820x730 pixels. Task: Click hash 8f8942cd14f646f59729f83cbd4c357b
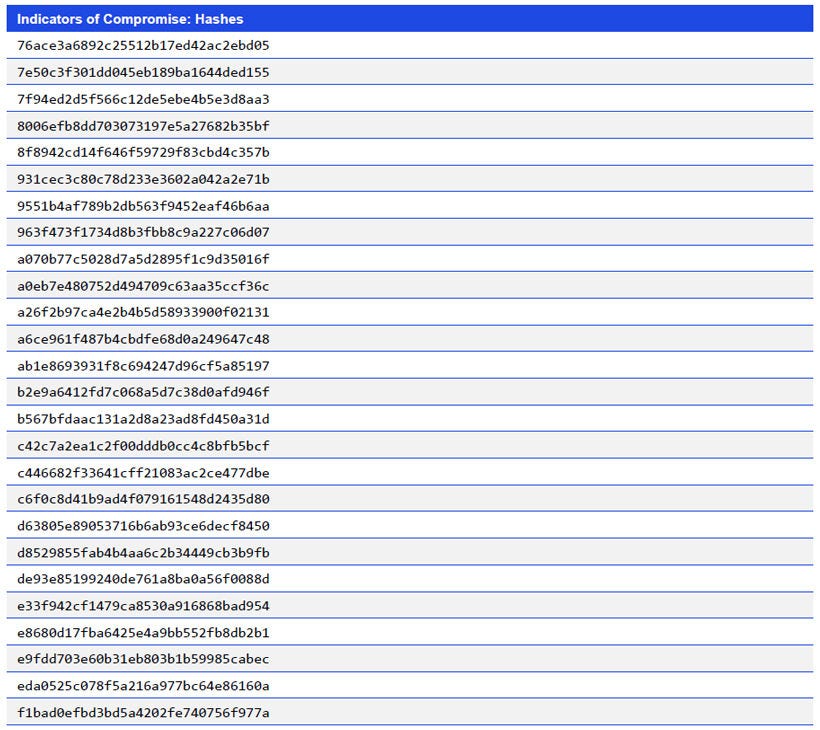[146, 152]
